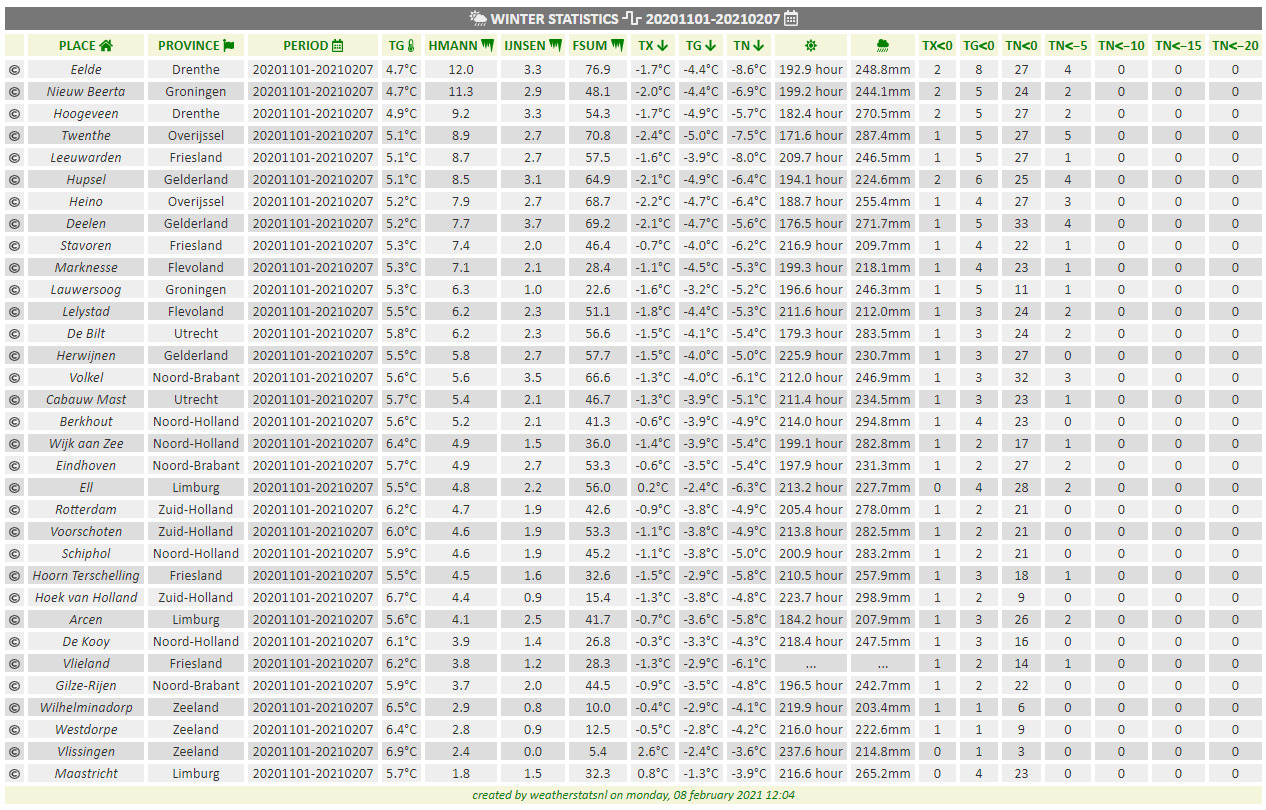Click the copyright icon in the Twenthe row
Viewport: 1266px width, 810px height.
pos(14,136)
